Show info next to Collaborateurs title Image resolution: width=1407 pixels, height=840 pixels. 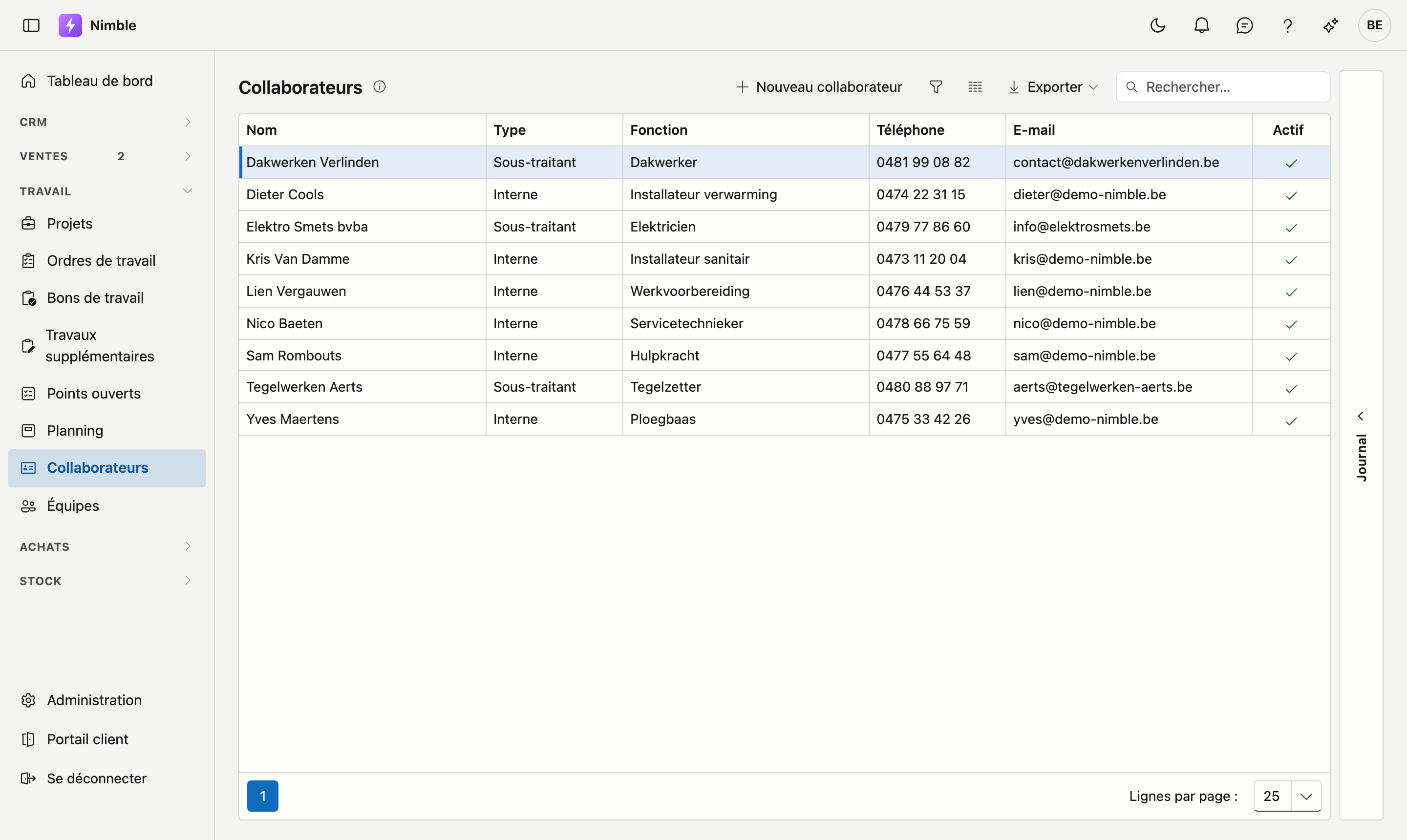(x=379, y=86)
